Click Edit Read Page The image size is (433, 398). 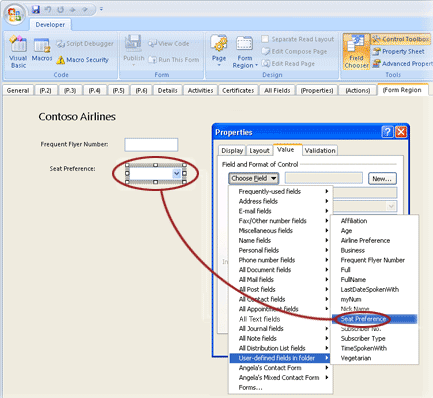point(288,64)
